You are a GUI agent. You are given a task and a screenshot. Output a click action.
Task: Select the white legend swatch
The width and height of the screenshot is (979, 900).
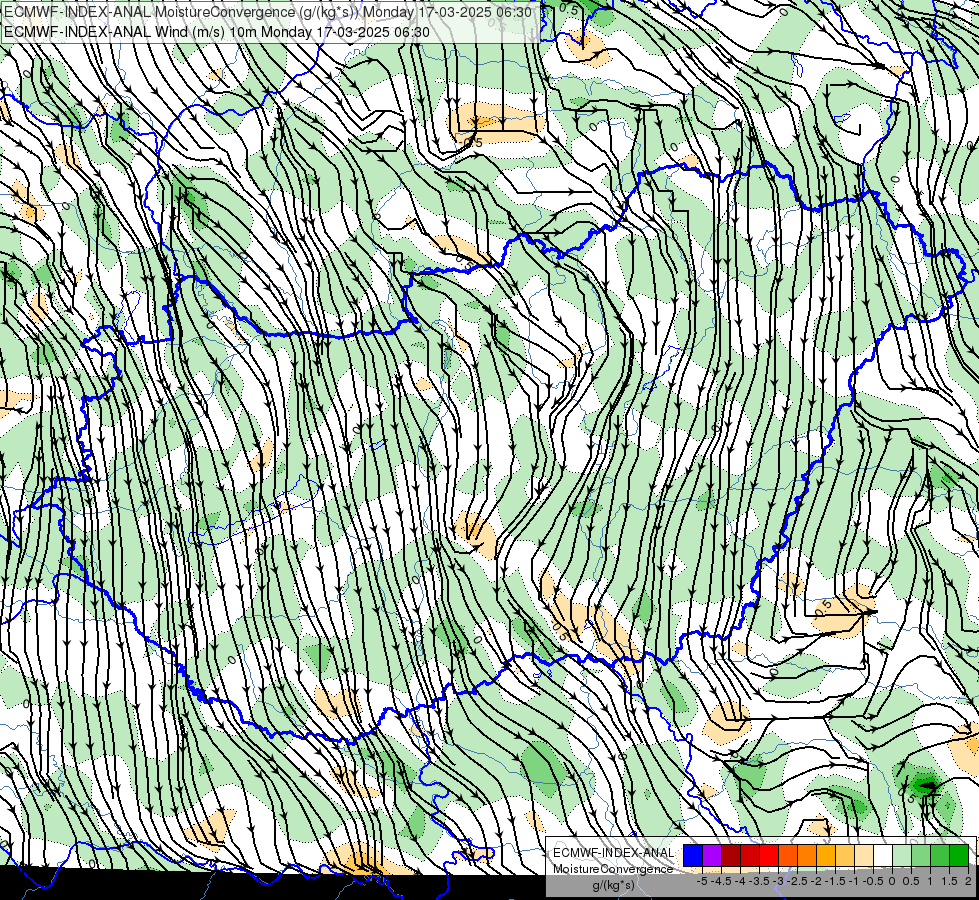pos(883,856)
